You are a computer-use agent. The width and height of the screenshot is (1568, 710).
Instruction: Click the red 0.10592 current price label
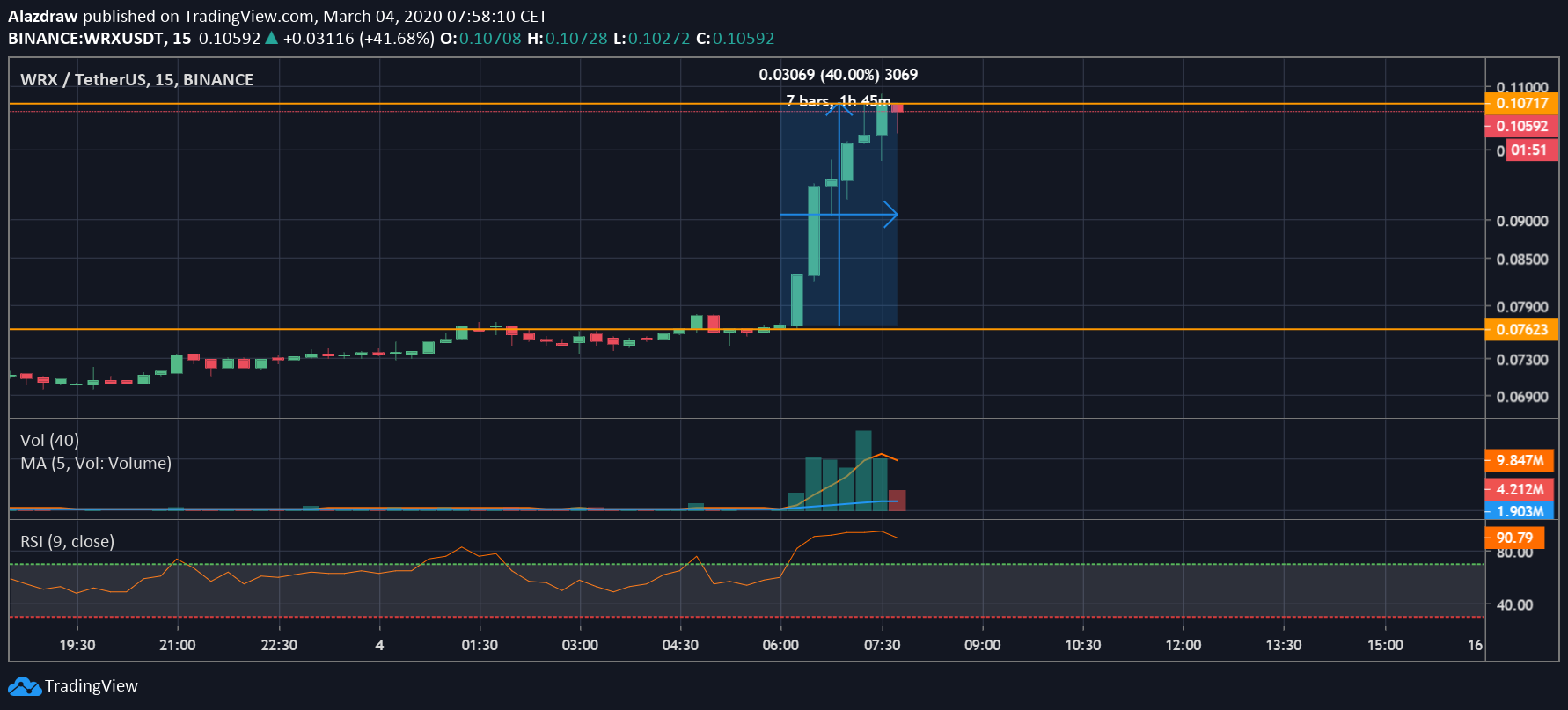[x=1520, y=127]
